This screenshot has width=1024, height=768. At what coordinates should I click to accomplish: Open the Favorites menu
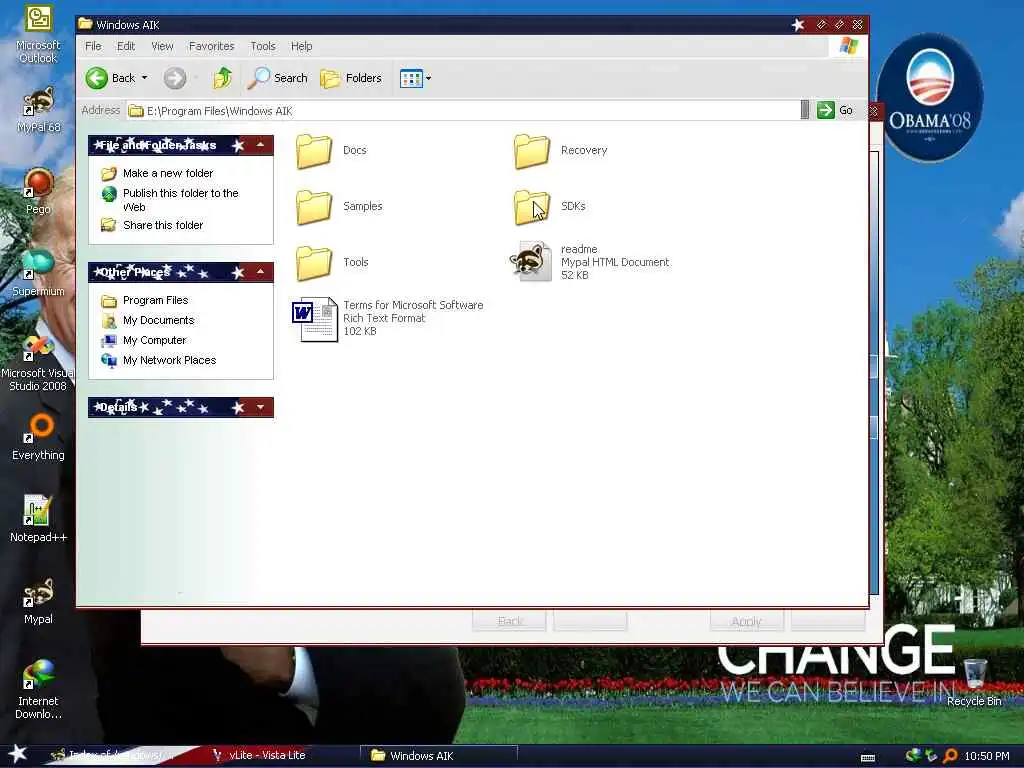tap(212, 46)
